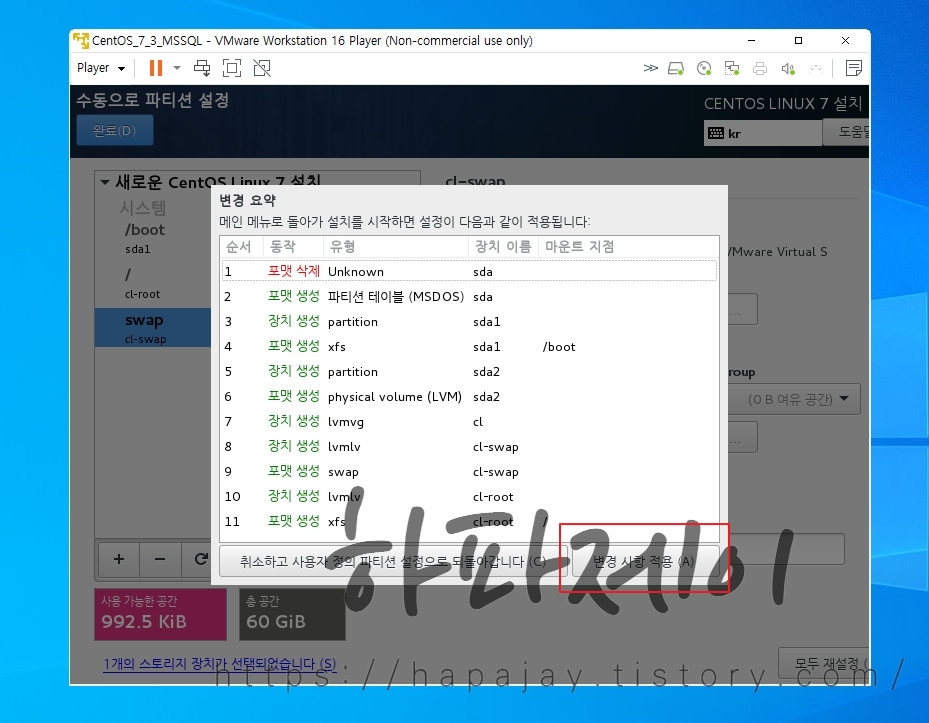Image resolution: width=929 pixels, height=723 pixels.
Task: Open the volume group dropdown (0 B 여유 공간)
Action: tap(795, 399)
